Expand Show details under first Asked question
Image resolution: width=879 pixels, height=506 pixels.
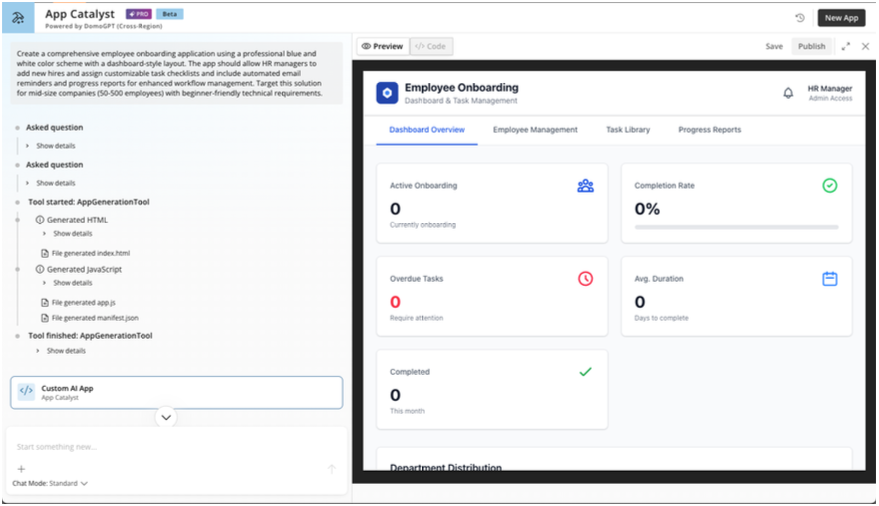coord(50,146)
